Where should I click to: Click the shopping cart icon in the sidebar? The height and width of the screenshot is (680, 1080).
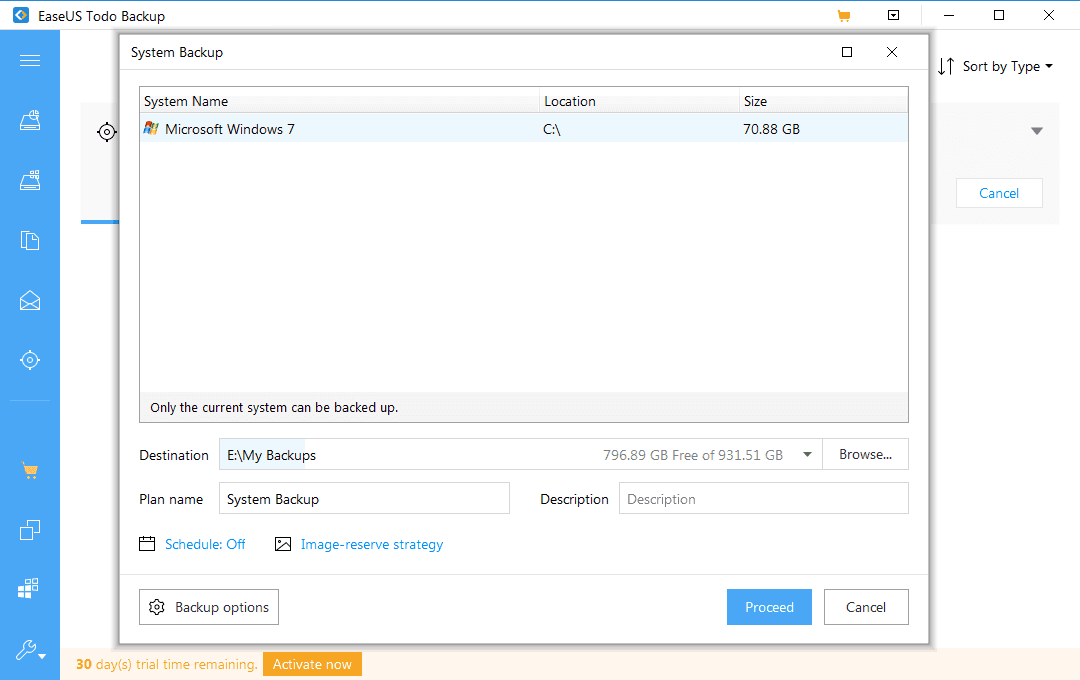coord(30,471)
